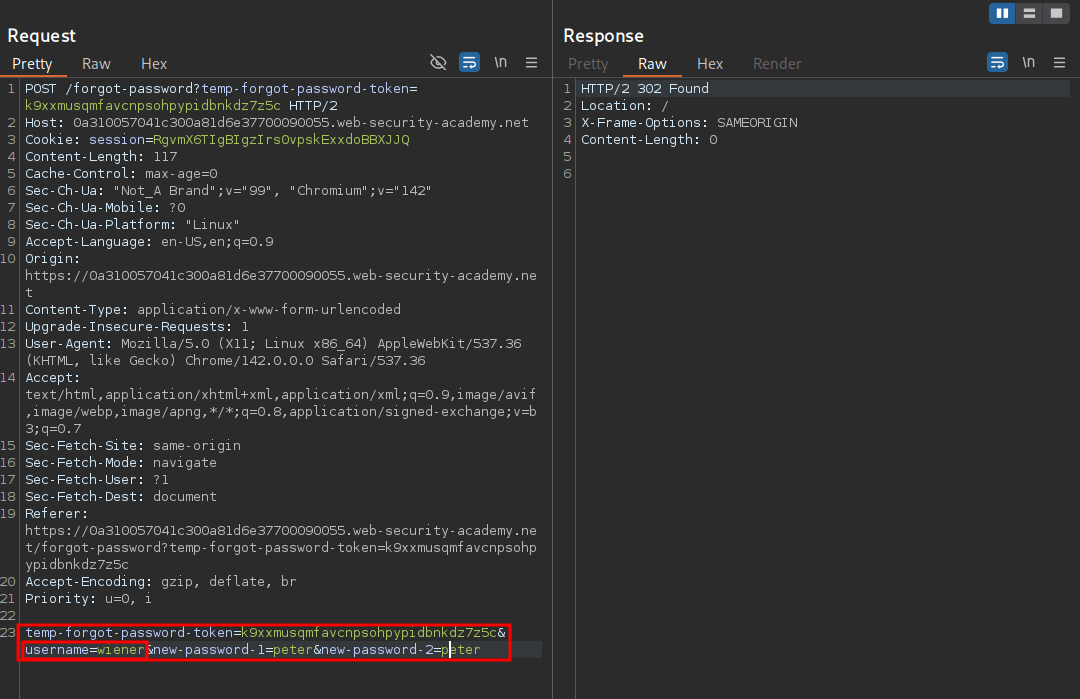Click the crossed-out eye icon in Request
The image size is (1080, 699).
(438, 62)
